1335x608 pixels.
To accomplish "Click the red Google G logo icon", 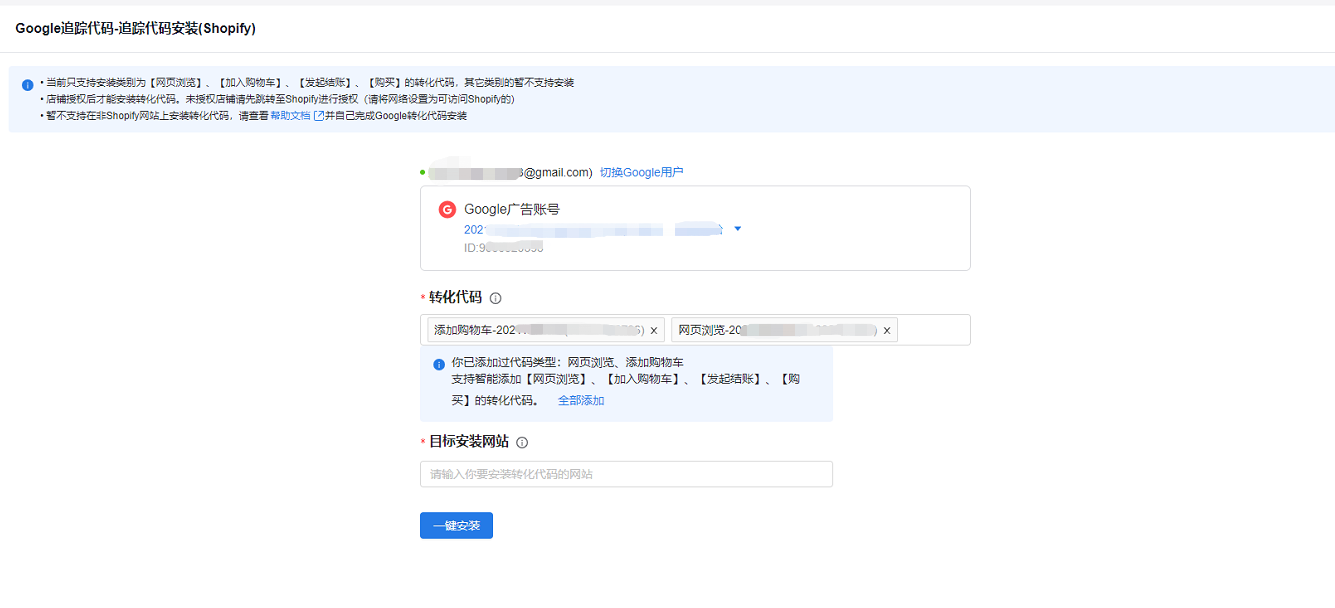I will tap(447, 210).
